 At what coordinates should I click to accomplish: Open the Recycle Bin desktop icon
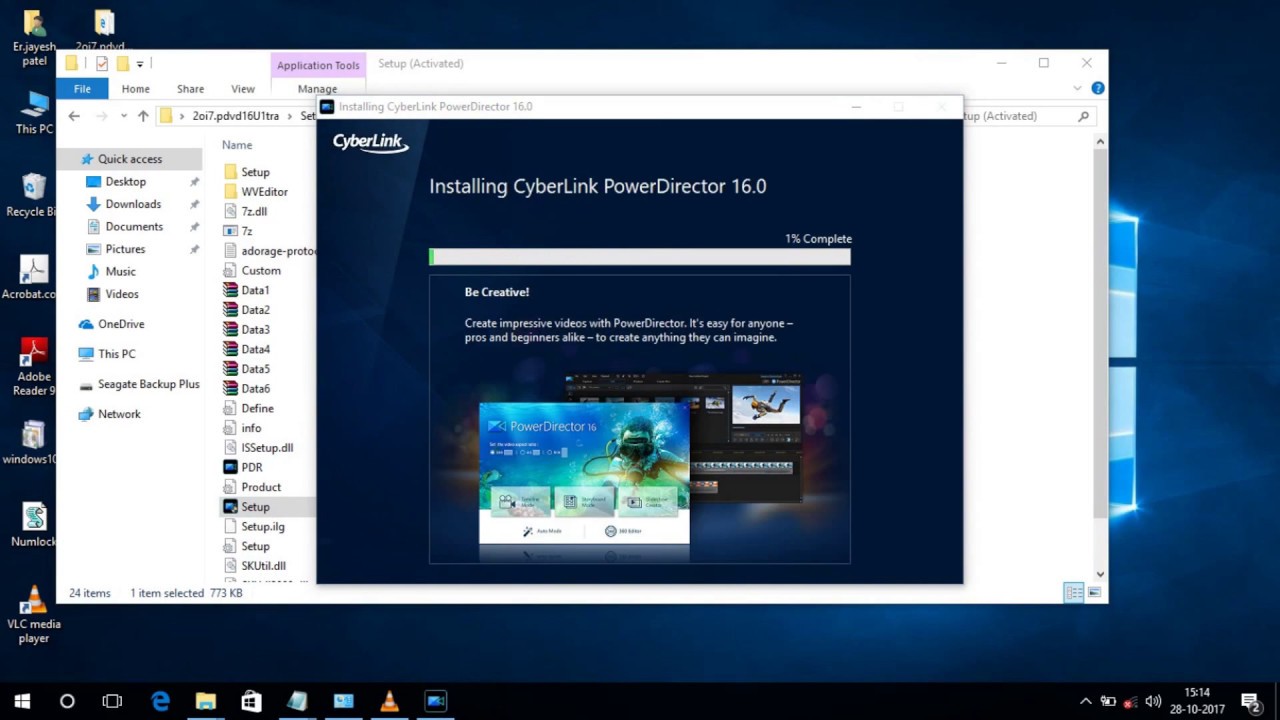(x=34, y=195)
